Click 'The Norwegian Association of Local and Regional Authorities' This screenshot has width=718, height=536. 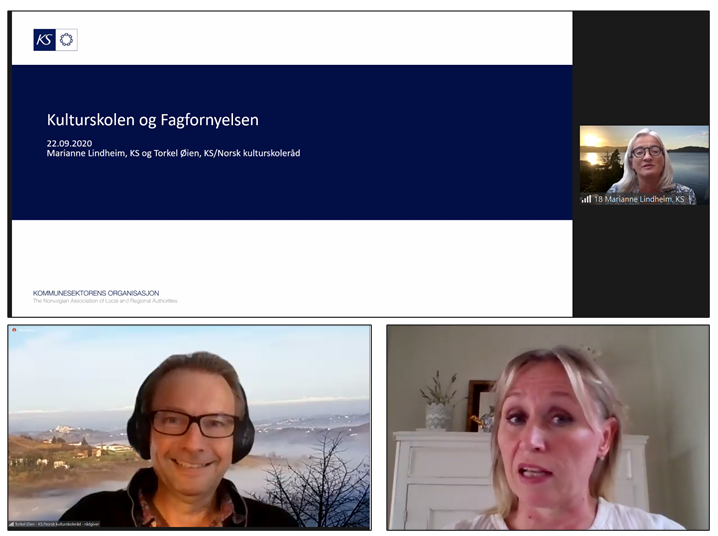pyautogui.click(x=105, y=301)
